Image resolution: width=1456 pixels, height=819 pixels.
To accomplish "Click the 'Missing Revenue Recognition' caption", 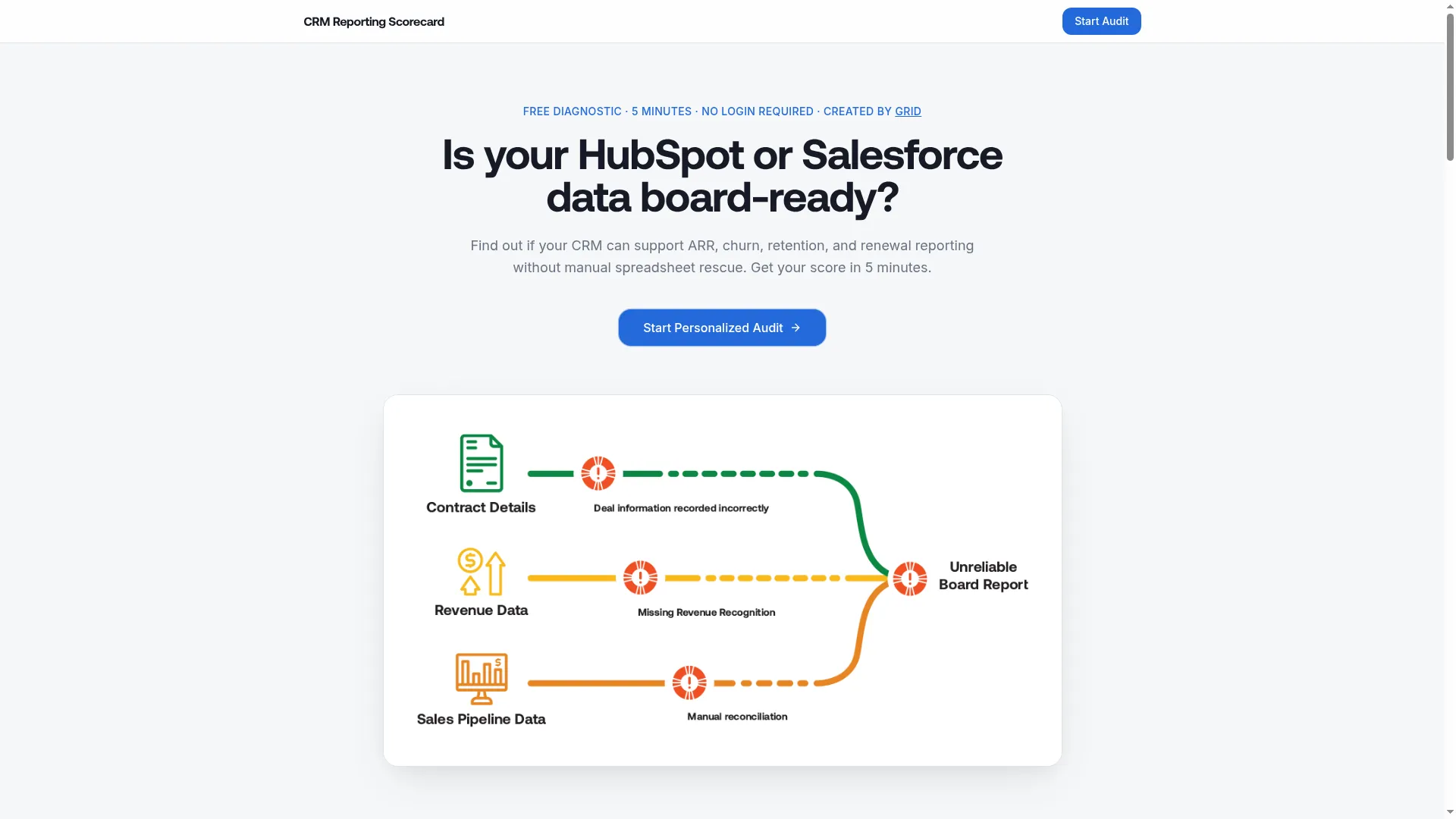I will point(706,613).
